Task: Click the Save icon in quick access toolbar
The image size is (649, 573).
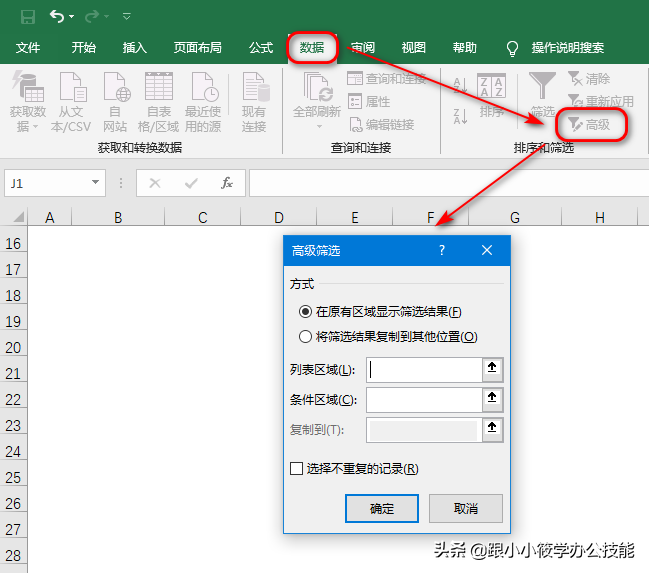Action: click(x=28, y=17)
